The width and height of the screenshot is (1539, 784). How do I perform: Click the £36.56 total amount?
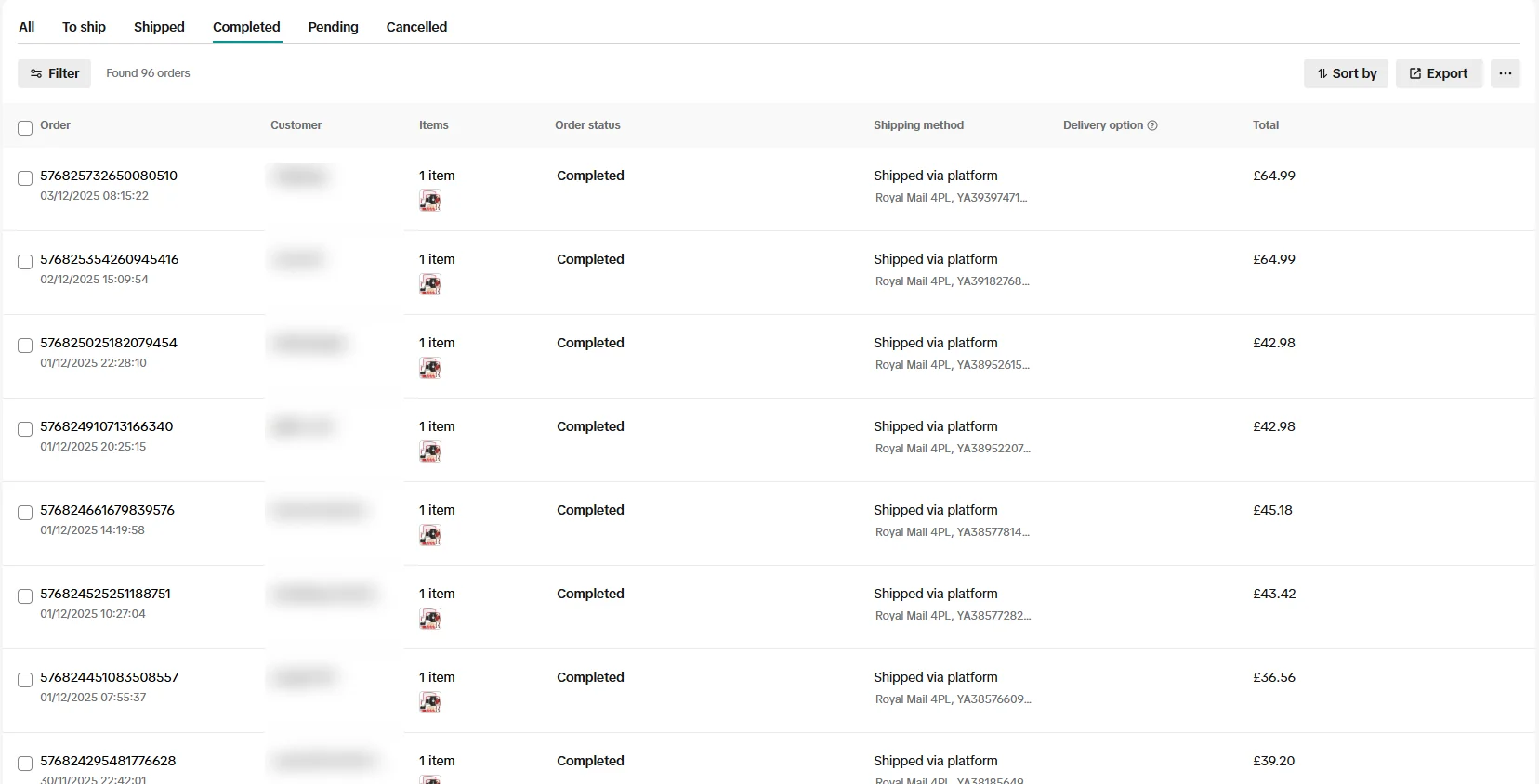pos(1274,677)
